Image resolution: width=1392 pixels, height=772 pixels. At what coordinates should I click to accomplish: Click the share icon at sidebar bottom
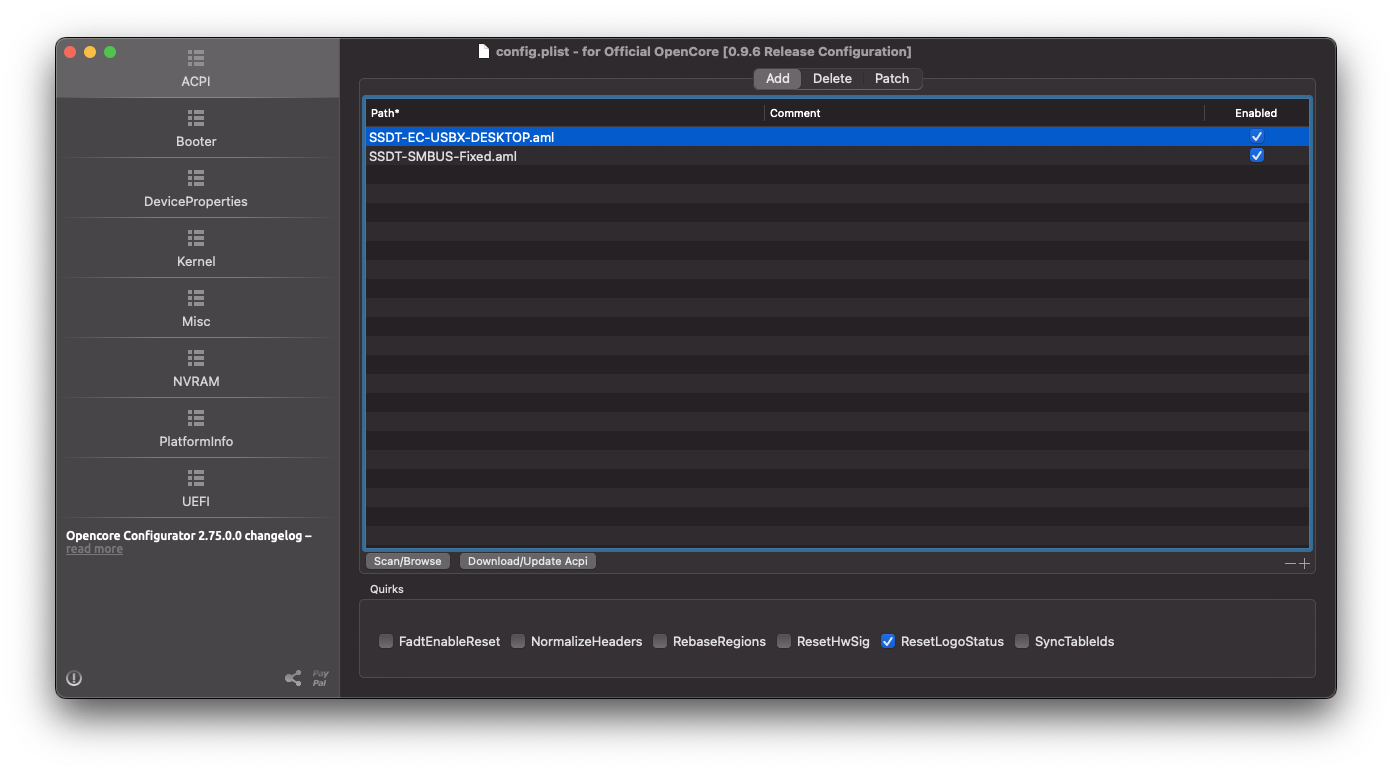(293, 678)
